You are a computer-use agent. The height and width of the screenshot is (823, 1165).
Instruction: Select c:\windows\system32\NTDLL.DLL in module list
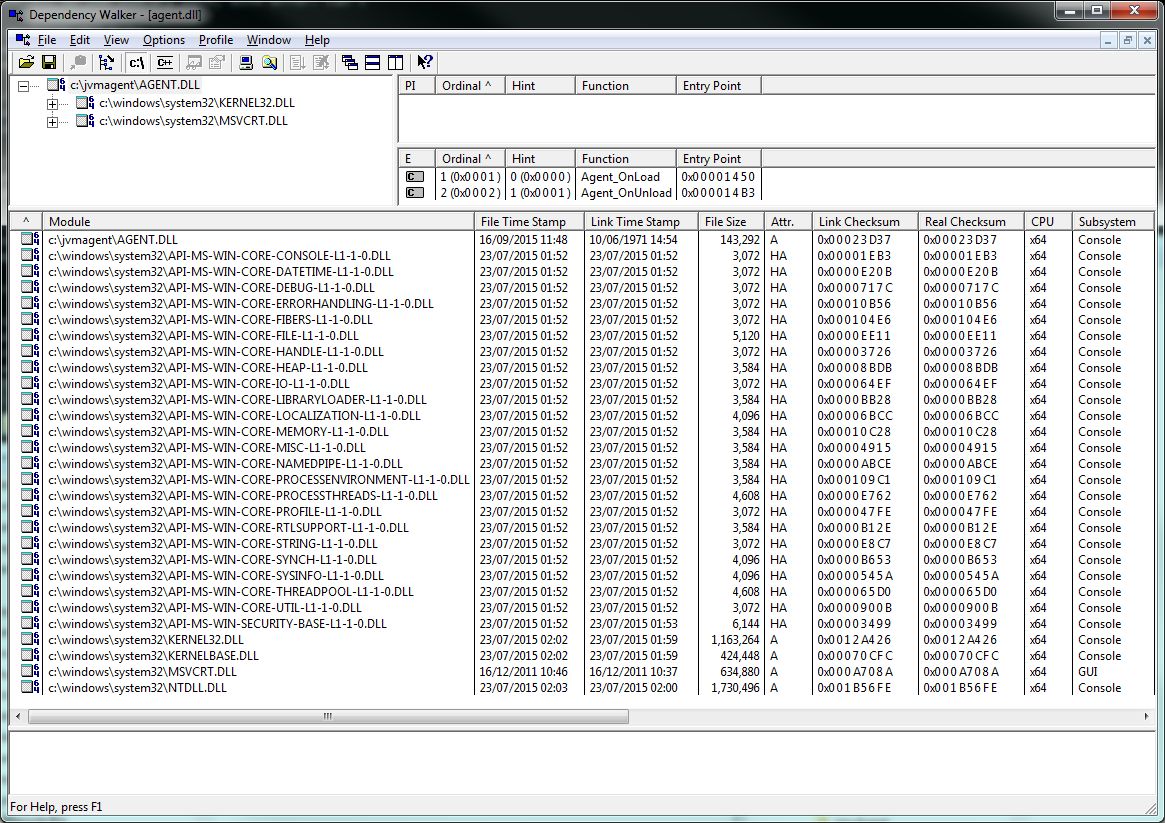(x=137, y=688)
